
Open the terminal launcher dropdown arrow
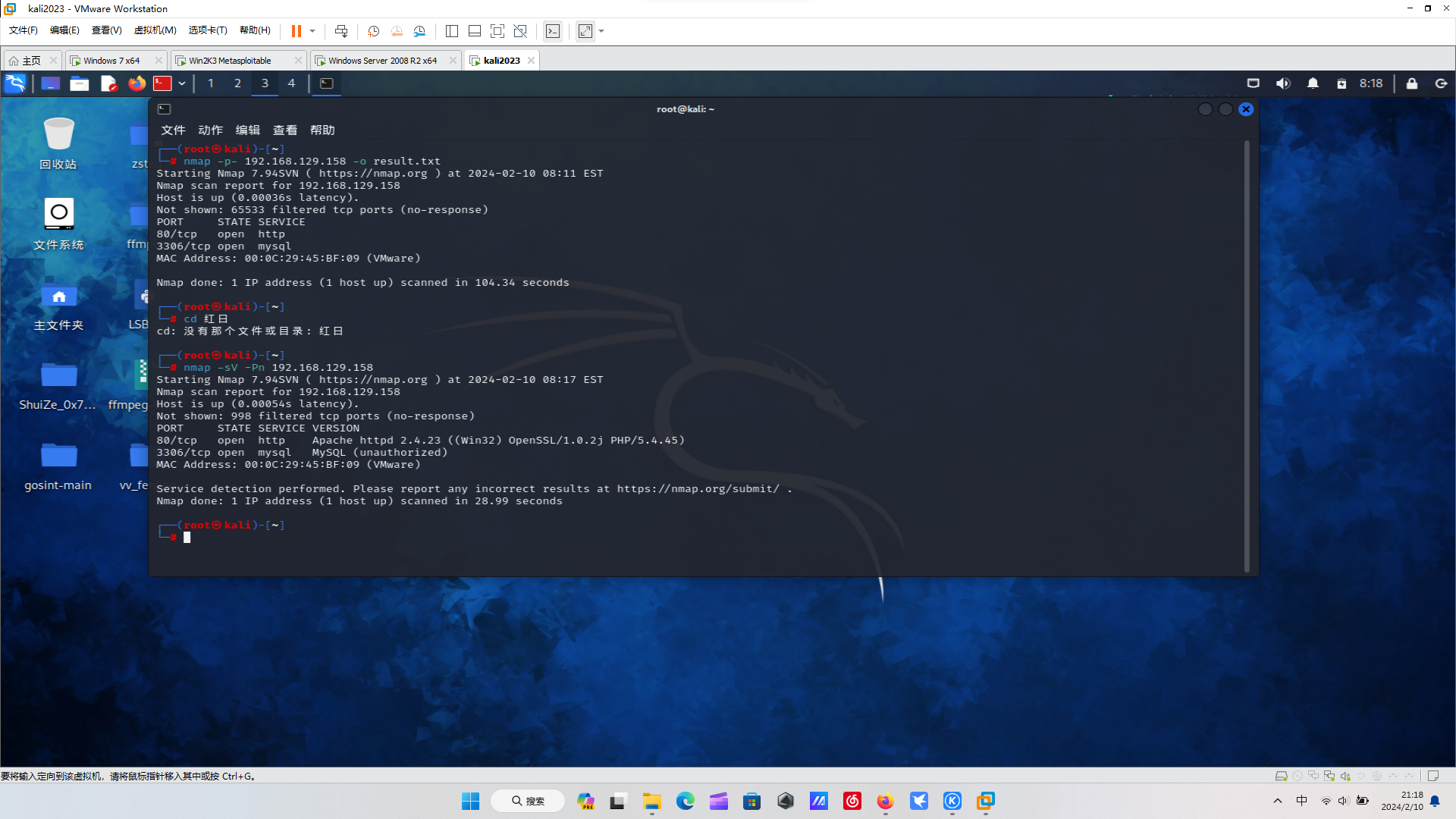click(x=182, y=83)
